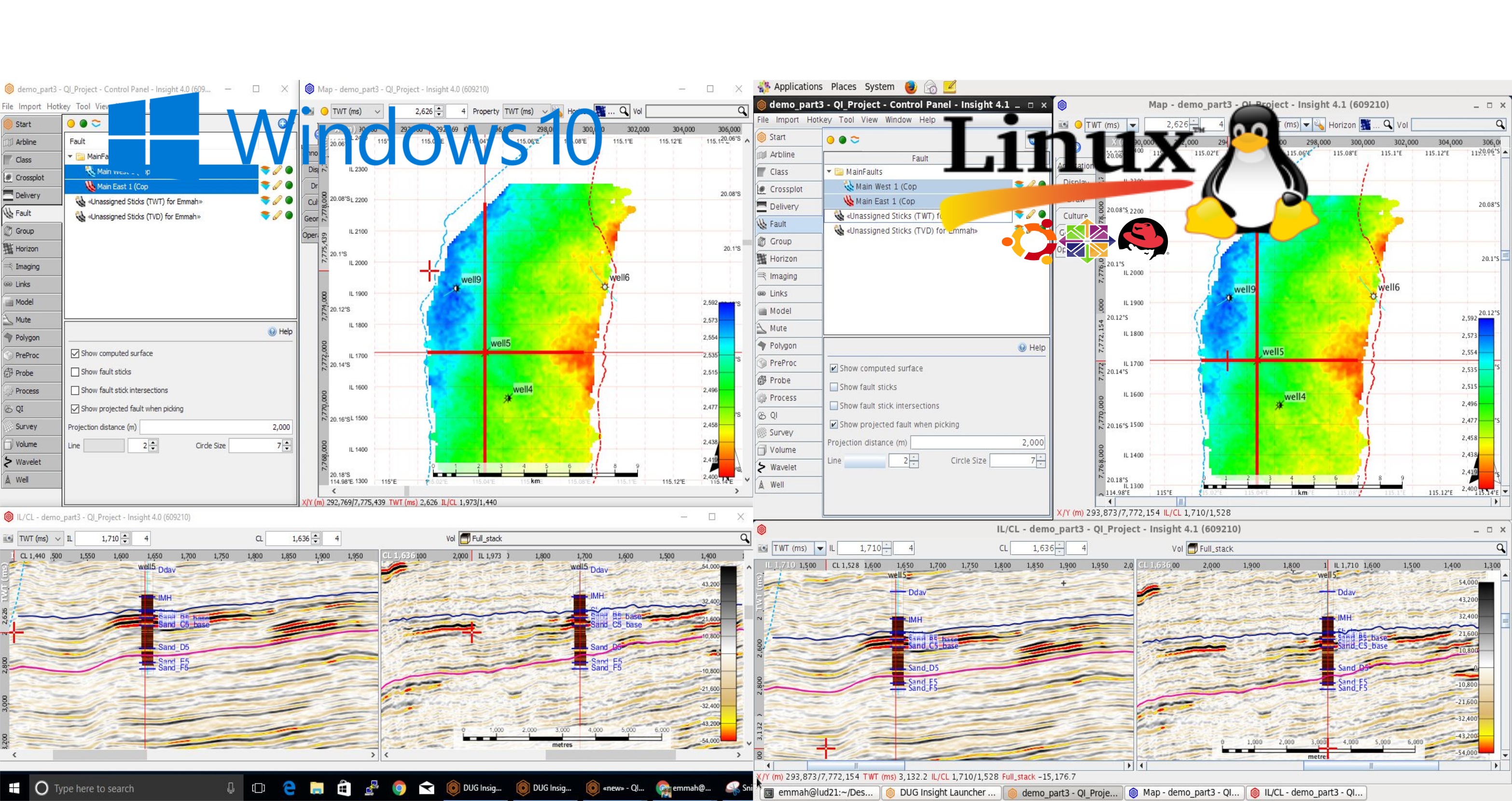The image size is (1512, 801).
Task: Collapse the MainFaults folder in Insight 4.1 tree
Action: pos(829,172)
